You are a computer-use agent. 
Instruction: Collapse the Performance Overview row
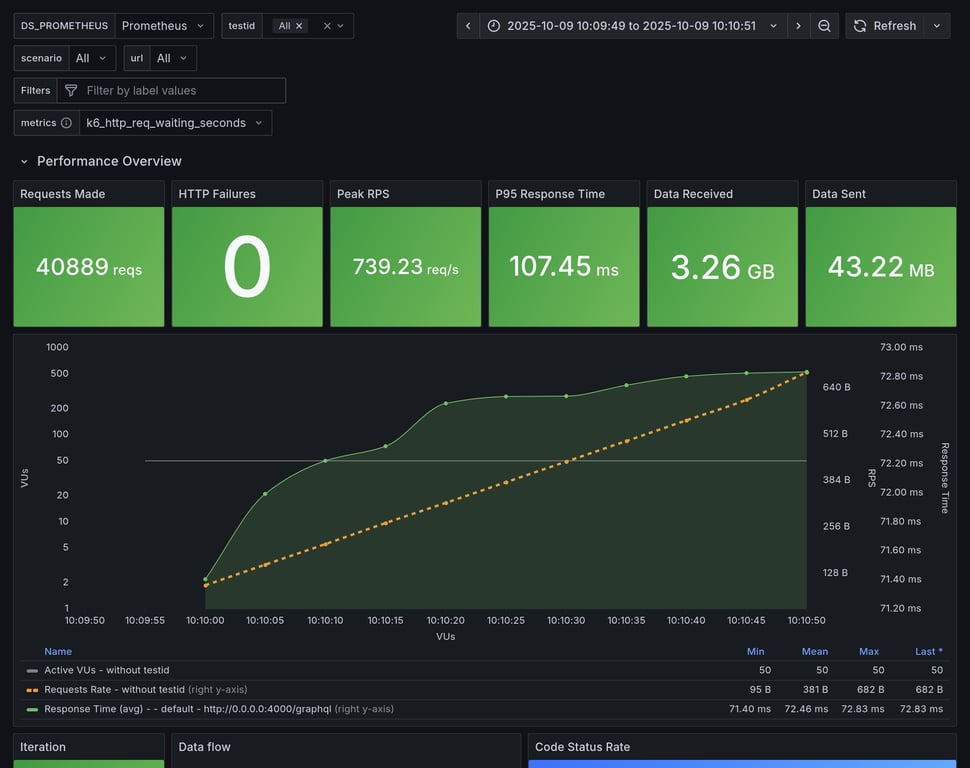[x=25, y=161]
